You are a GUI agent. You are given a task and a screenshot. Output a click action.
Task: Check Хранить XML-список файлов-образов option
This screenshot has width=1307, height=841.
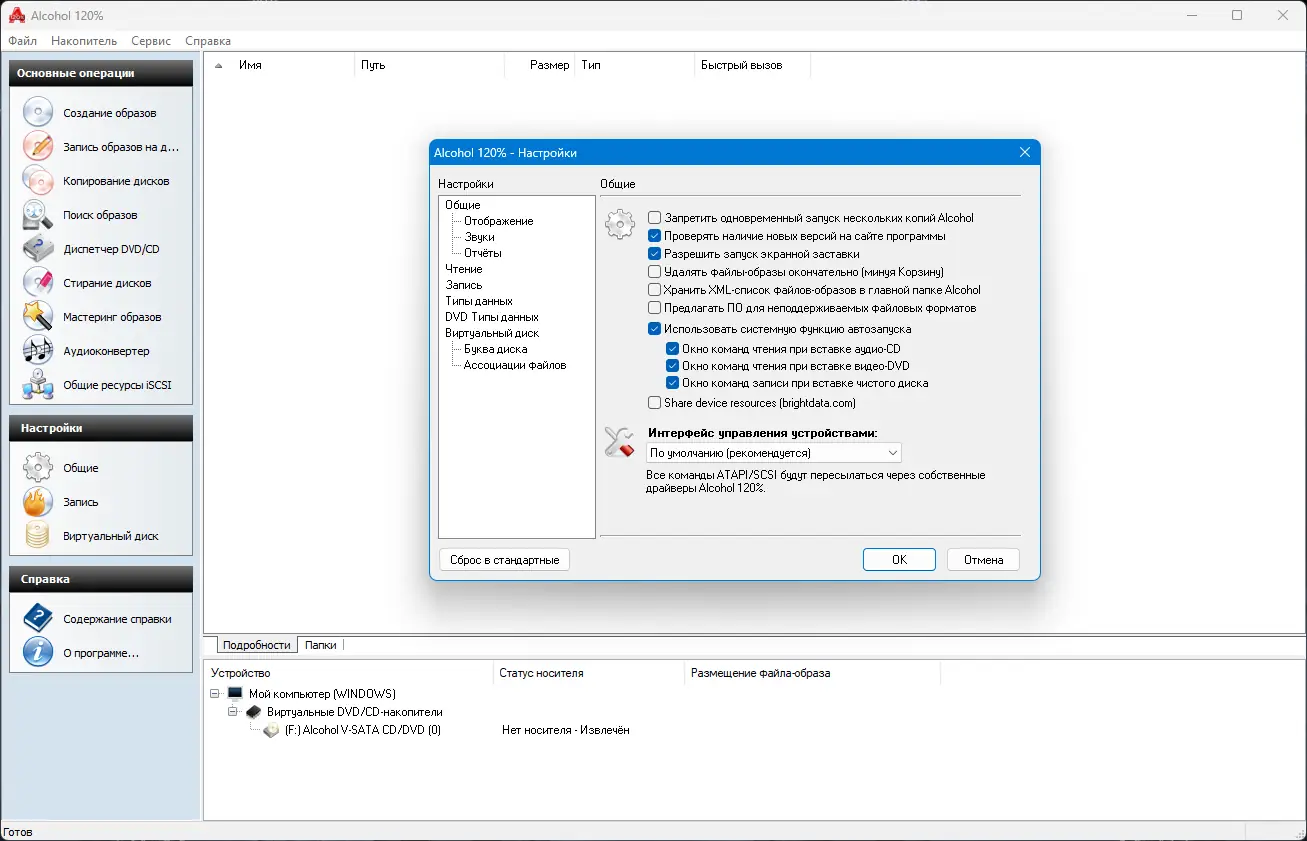click(654, 290)
